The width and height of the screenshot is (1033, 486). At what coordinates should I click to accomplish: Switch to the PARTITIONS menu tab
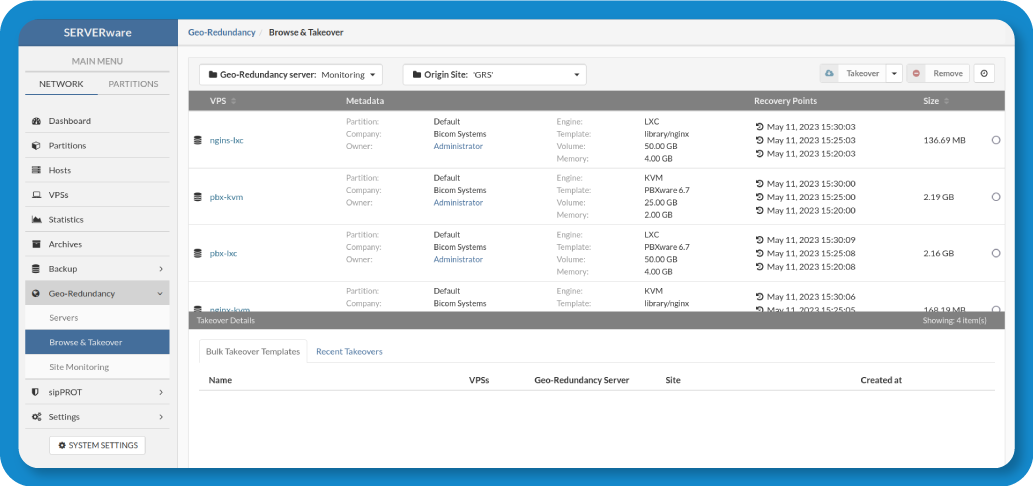[x=133, y=84]
